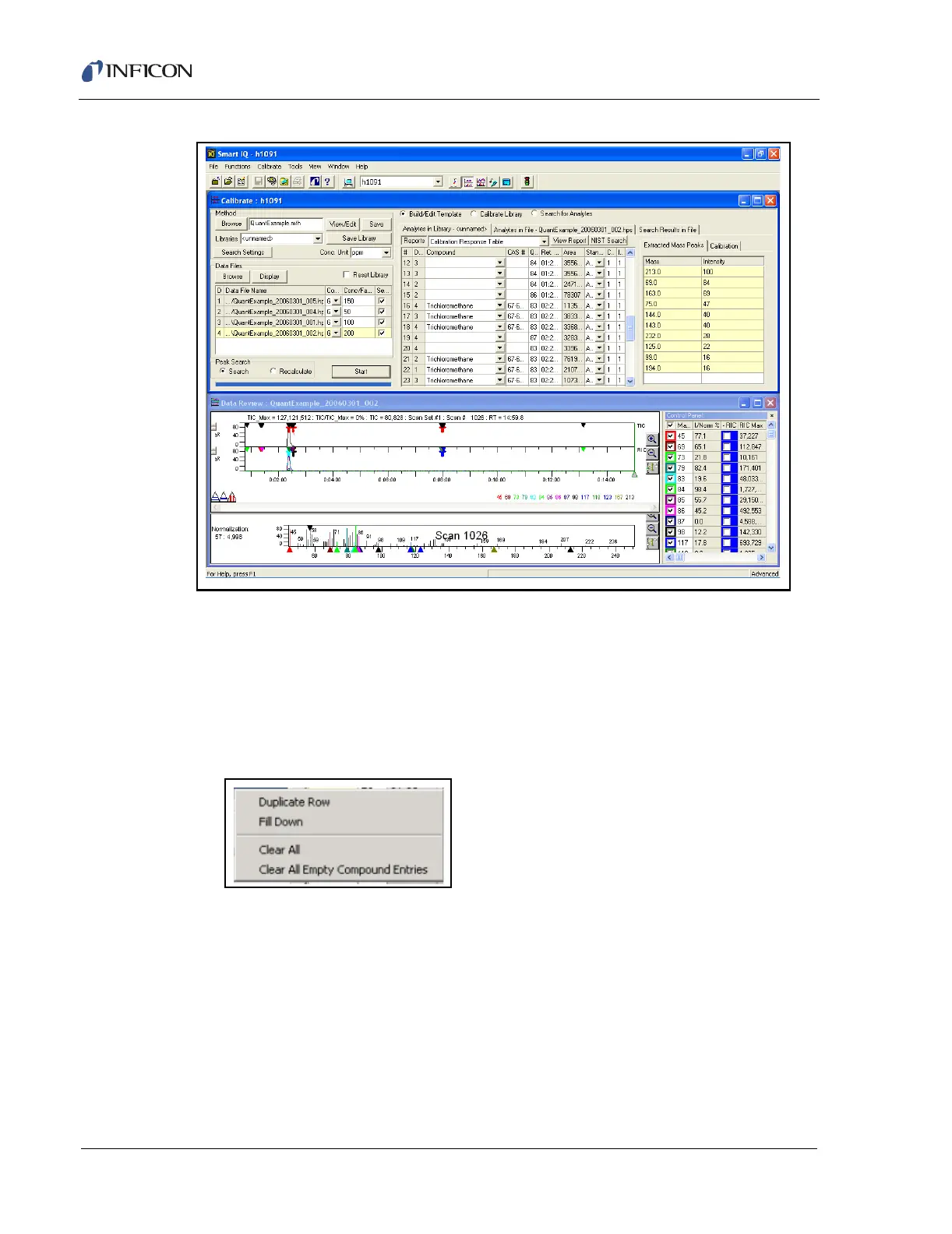952x1234 pixels.
Task: Open the Co... dropdown for data file 1
Action: 337,301
